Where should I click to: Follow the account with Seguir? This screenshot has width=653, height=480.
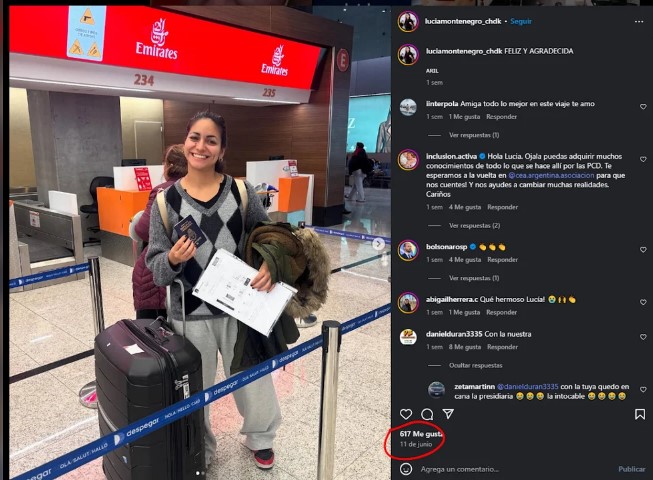pos(521,21)
